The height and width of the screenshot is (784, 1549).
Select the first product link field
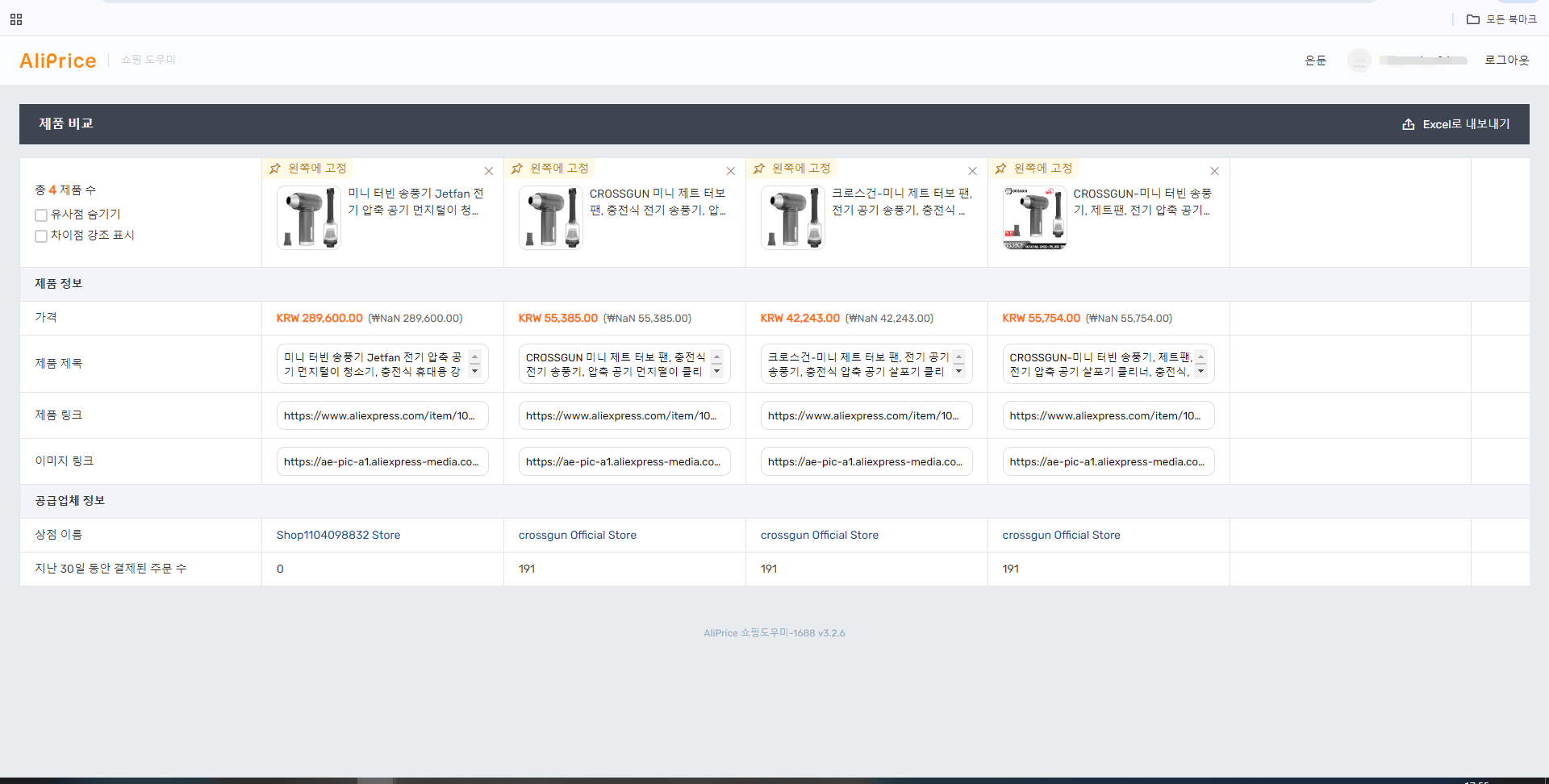tap(382, 415)
